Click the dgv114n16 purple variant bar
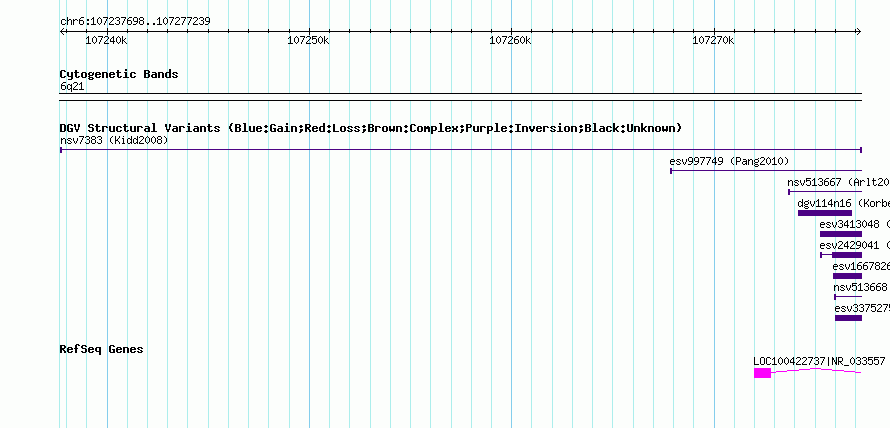890x428 pixels. click(825, 213)
